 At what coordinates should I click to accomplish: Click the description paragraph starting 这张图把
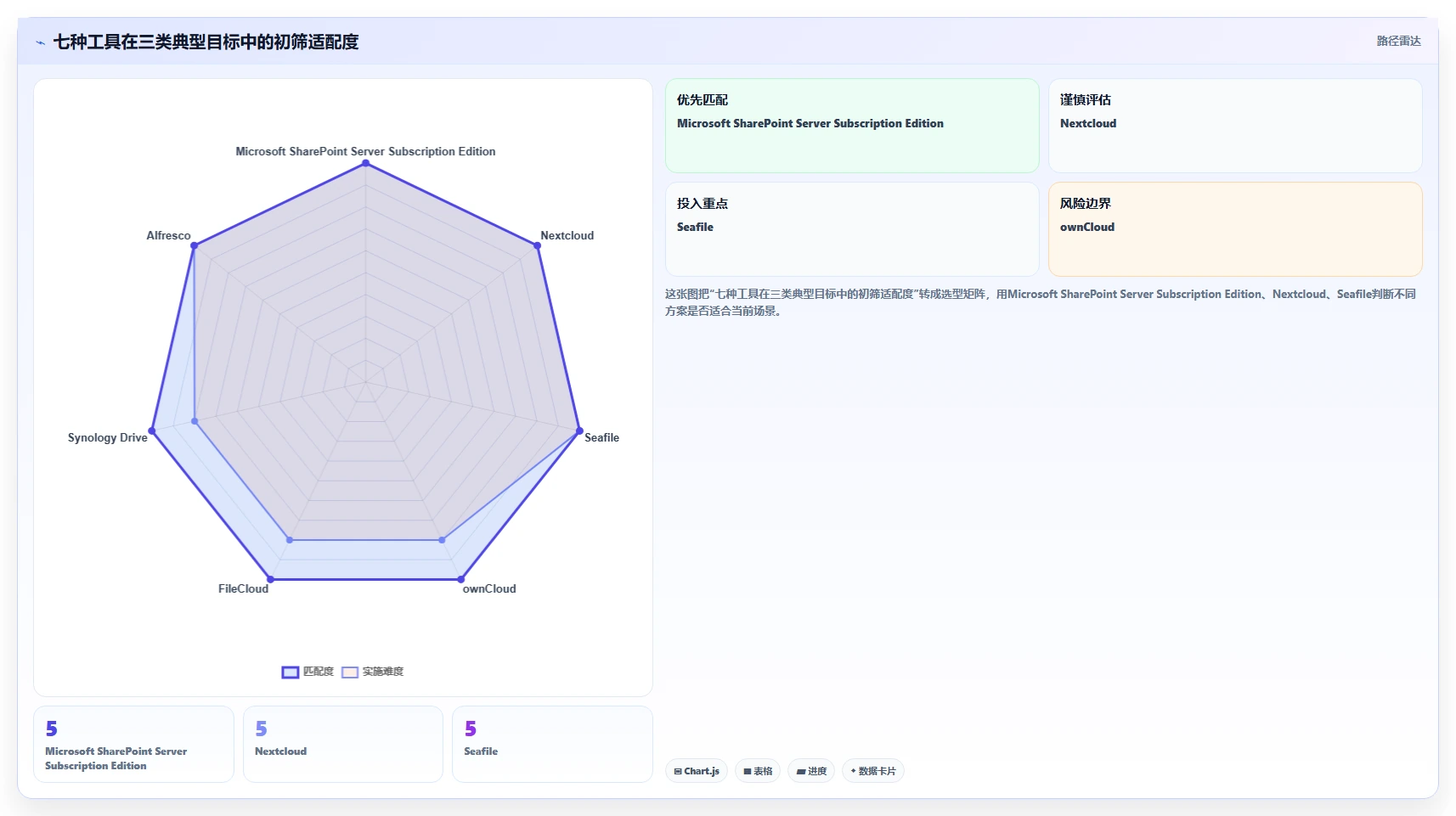click(x=1041, y=302)
